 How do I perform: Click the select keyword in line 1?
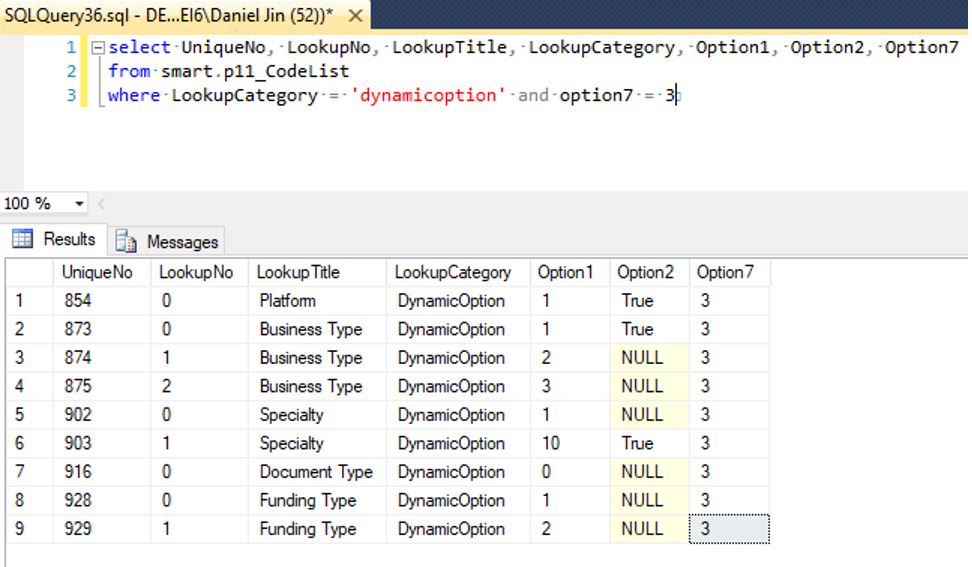139,47
